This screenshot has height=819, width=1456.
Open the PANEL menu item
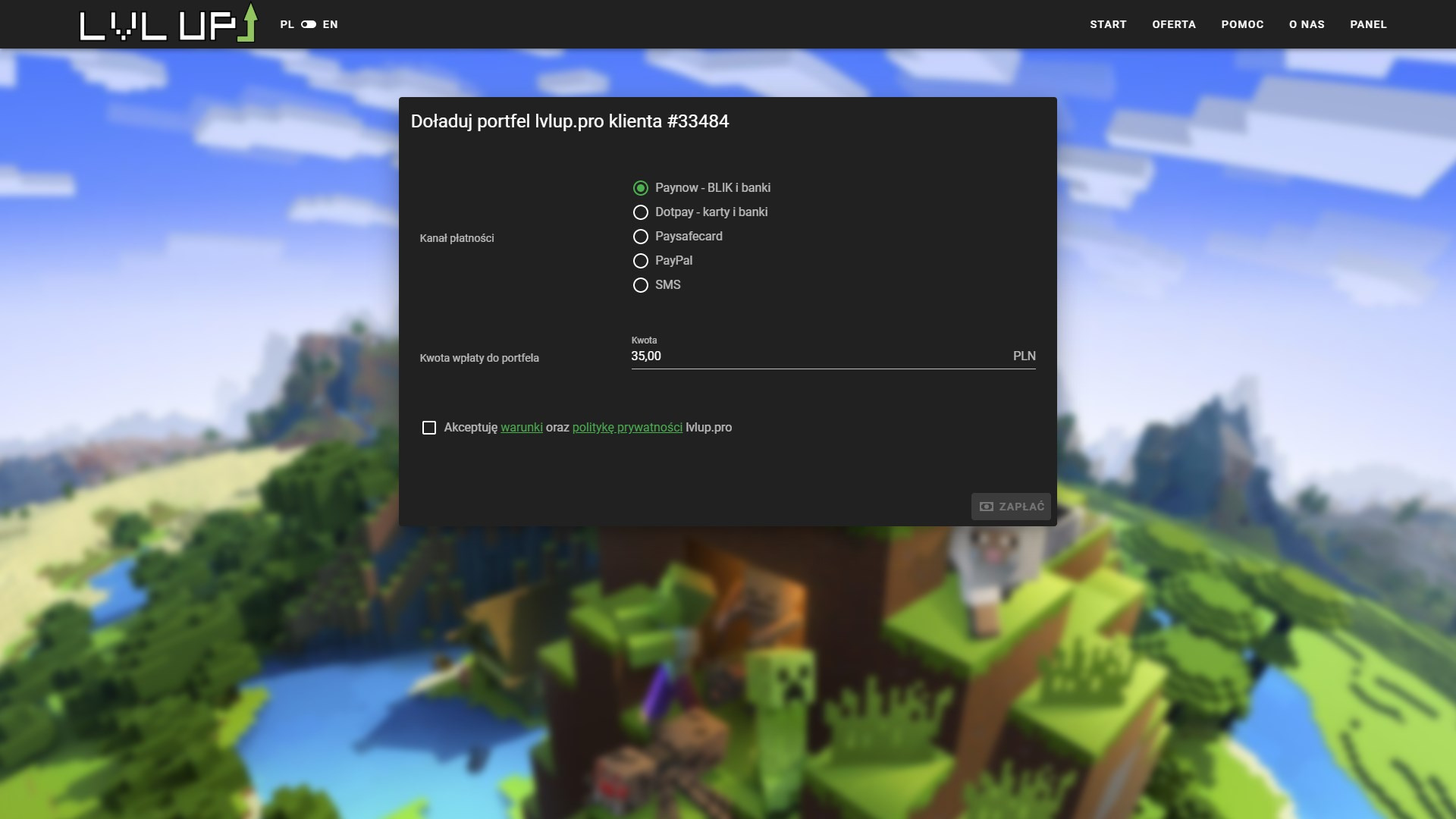click(x=1368, y=24)
